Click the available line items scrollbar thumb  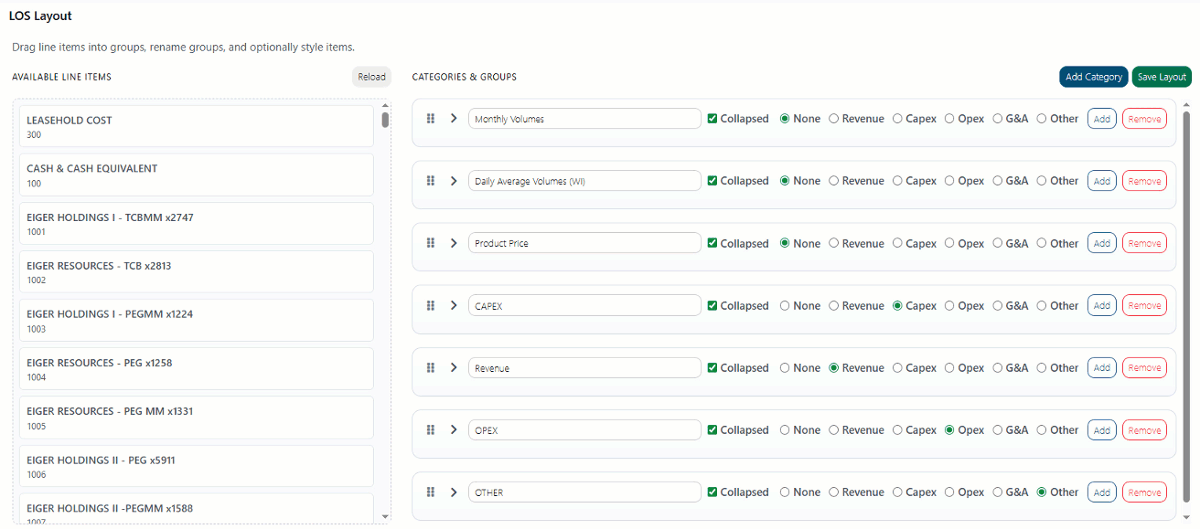(385, 120)
